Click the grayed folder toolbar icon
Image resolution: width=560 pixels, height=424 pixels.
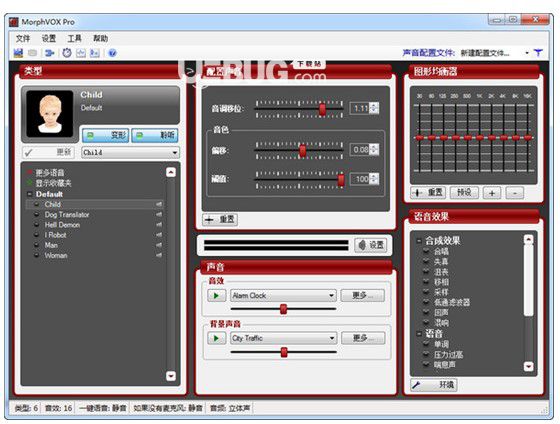[x=32, y=53]
